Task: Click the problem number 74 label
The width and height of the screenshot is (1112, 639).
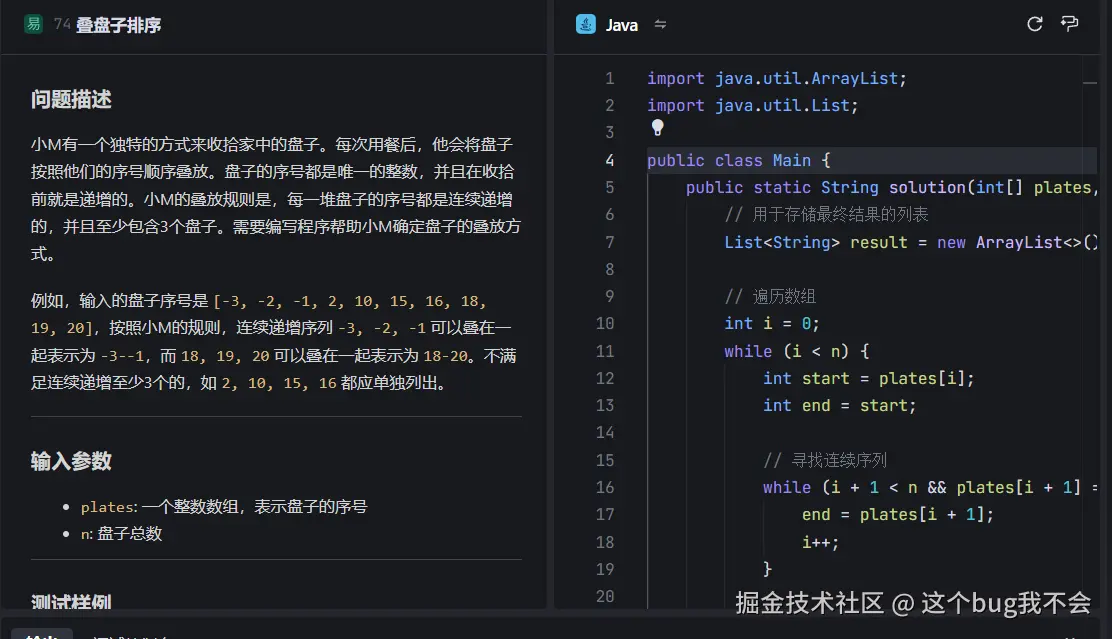Action: click(62, 21)
